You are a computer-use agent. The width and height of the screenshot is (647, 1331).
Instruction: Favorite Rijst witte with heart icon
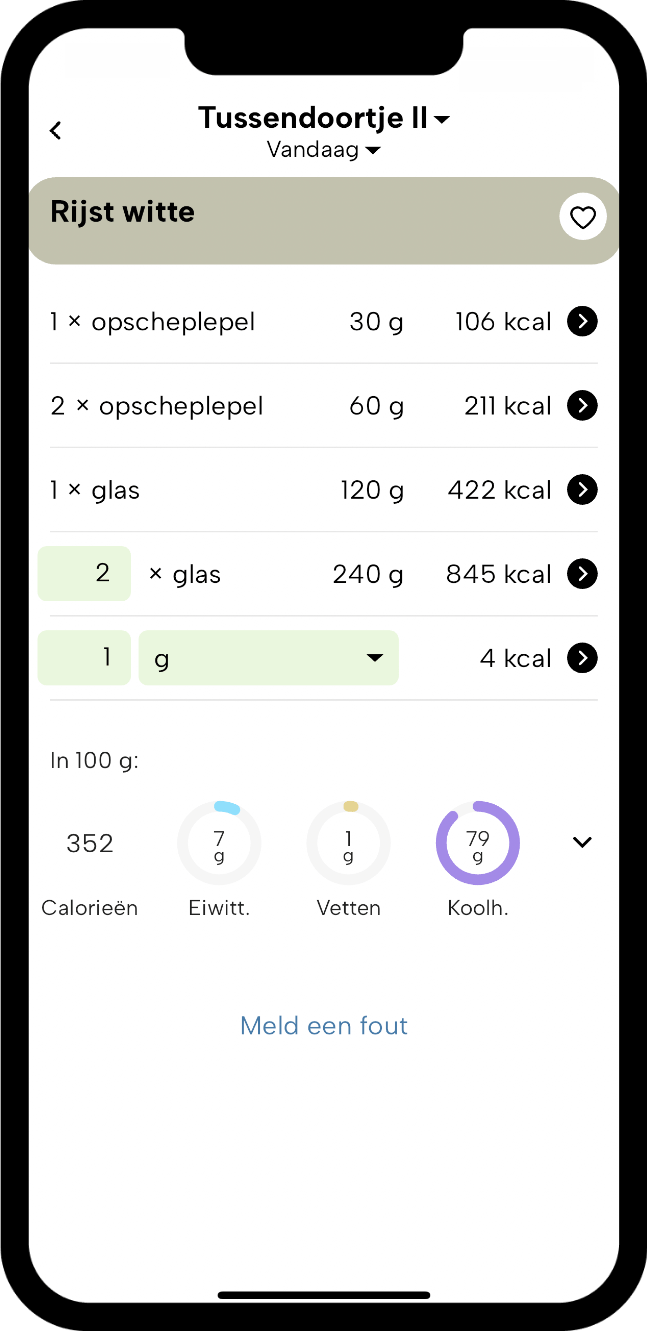pyautogui.click(x=583, y=217)
